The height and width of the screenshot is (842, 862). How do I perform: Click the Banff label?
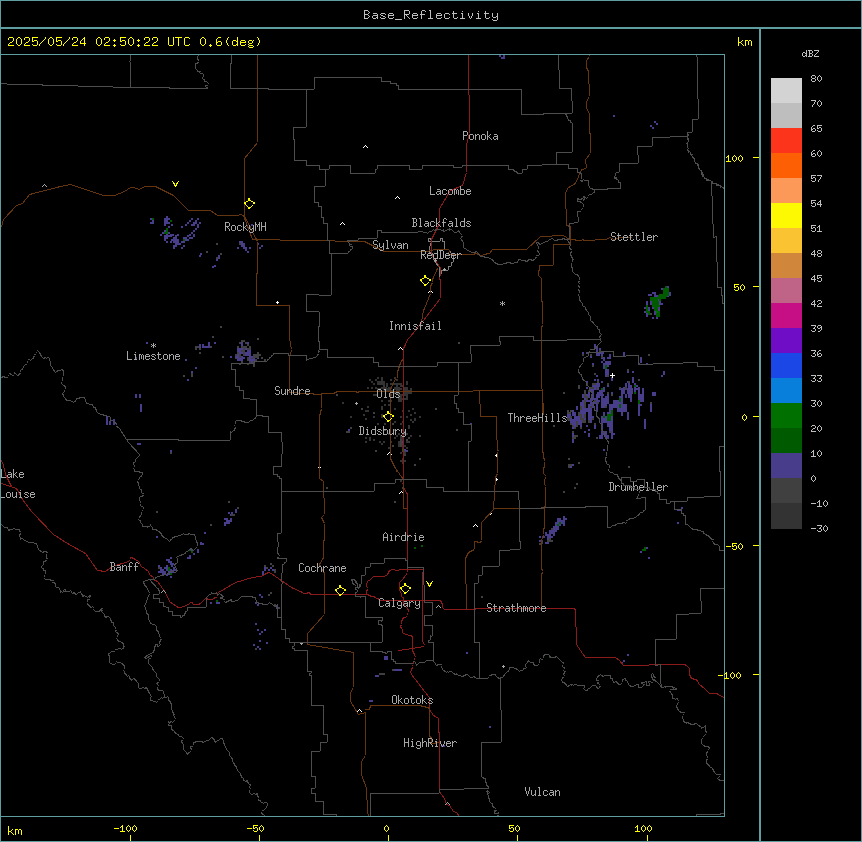[124, 567]
